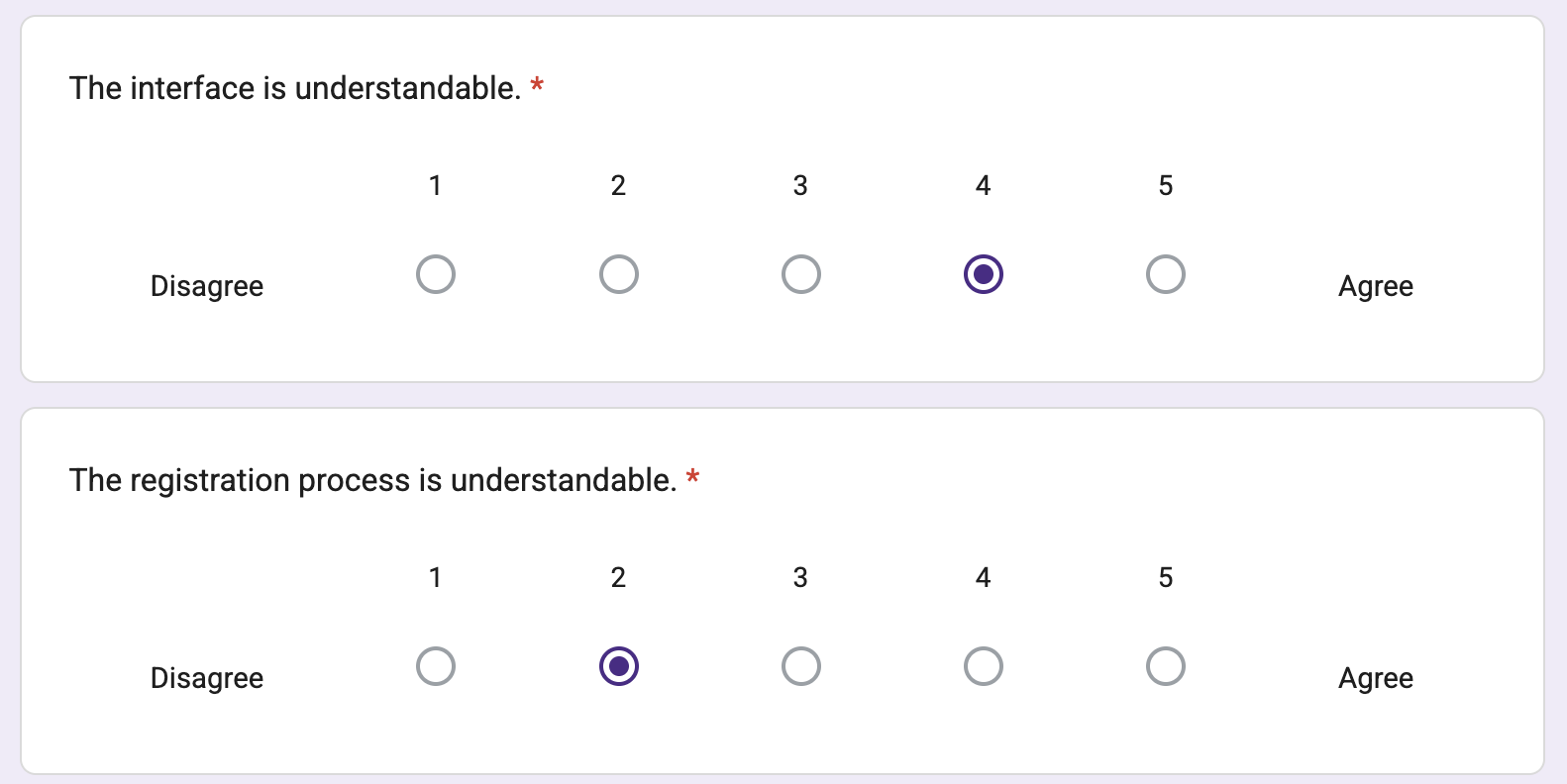Pick rating 3 for interface understandable
The width and height of the screenshot is (1567, 784).
click(800, 274)
